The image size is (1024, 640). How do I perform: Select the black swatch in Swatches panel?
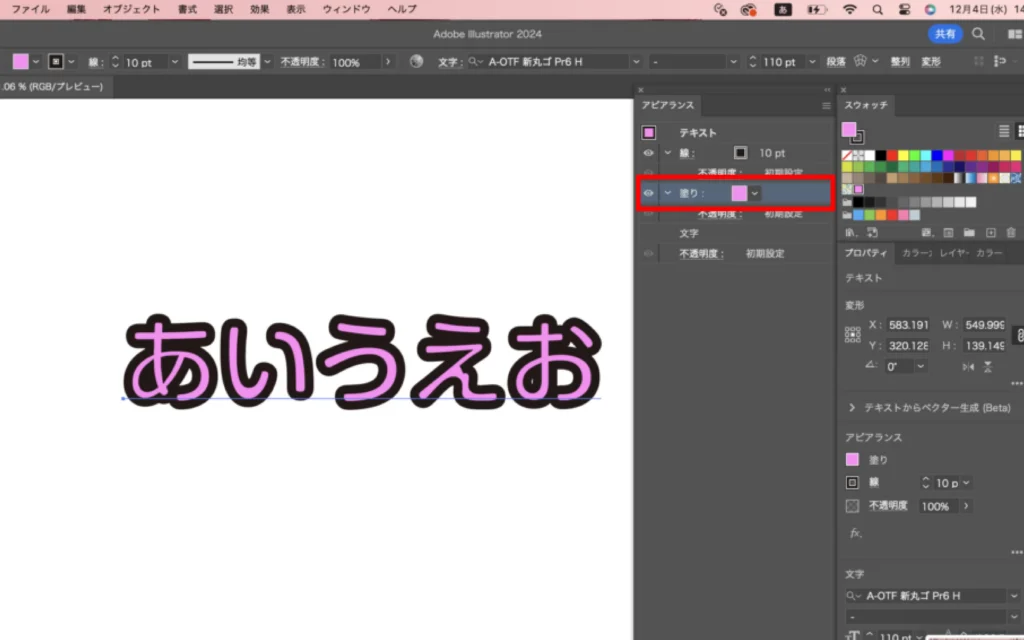881,156
